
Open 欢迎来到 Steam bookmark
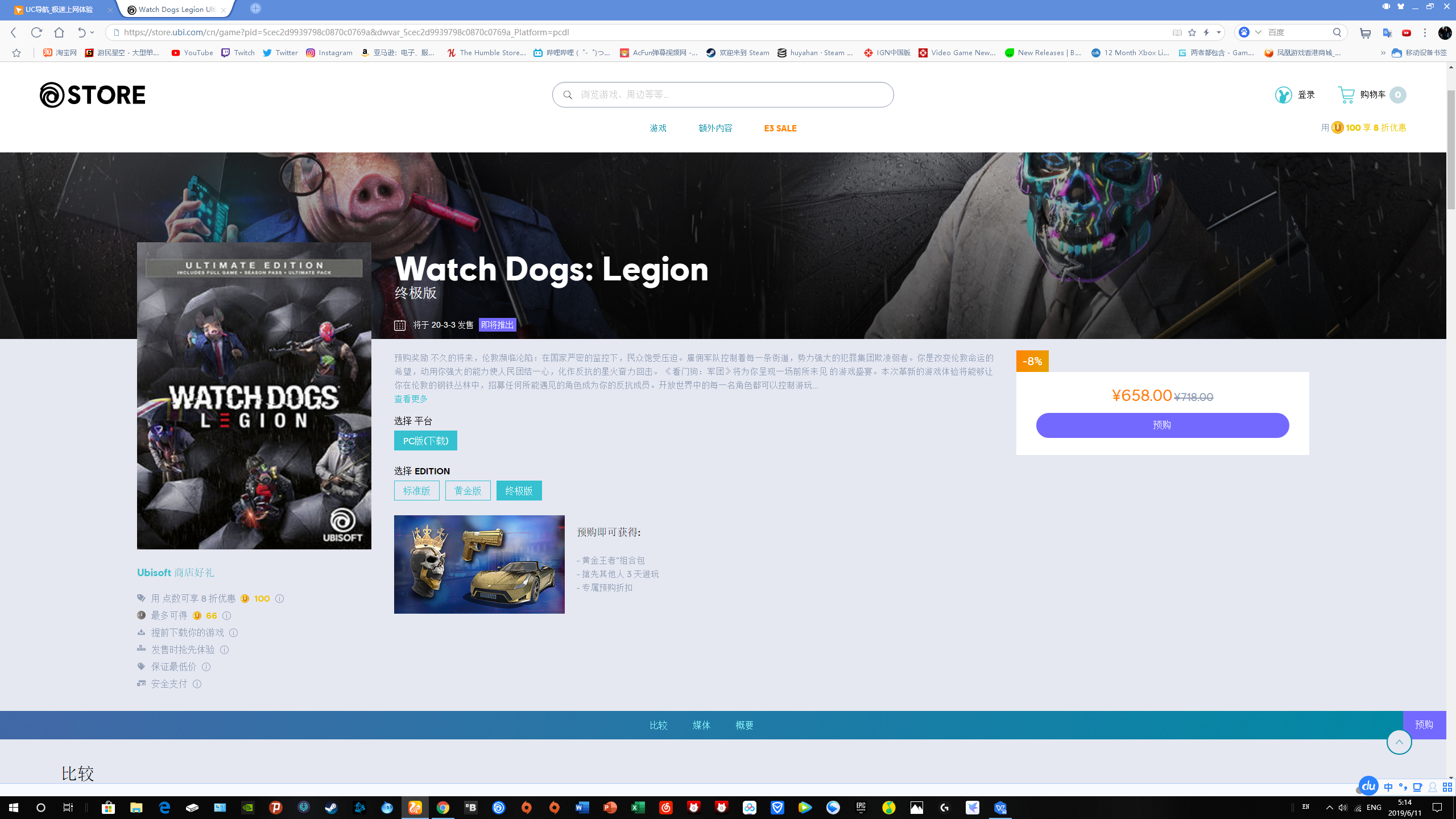738,53
